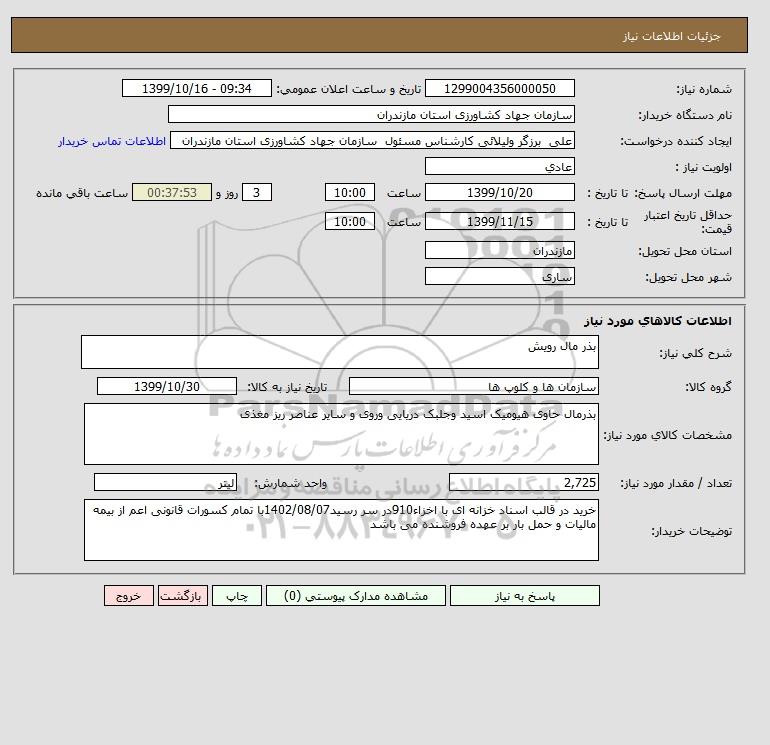The width and height of the screenshot is (770, 745).
Task: Click the پاسخ به نیاز button
Action: pos(524,596)
